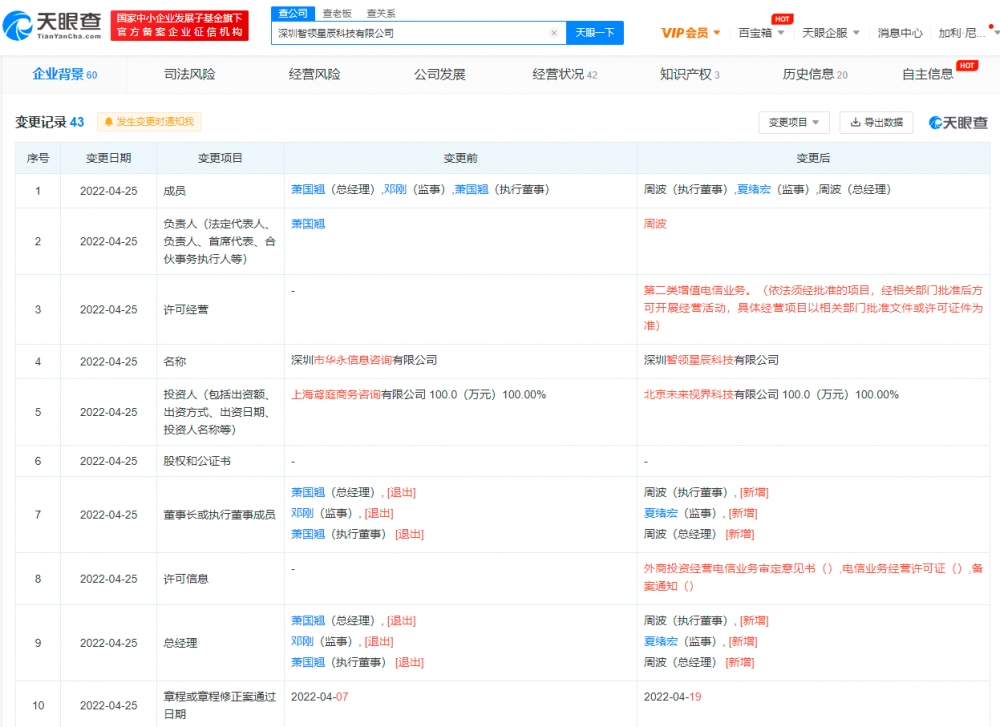
Task: Open the 企业背景 tab
Action: 64,75
